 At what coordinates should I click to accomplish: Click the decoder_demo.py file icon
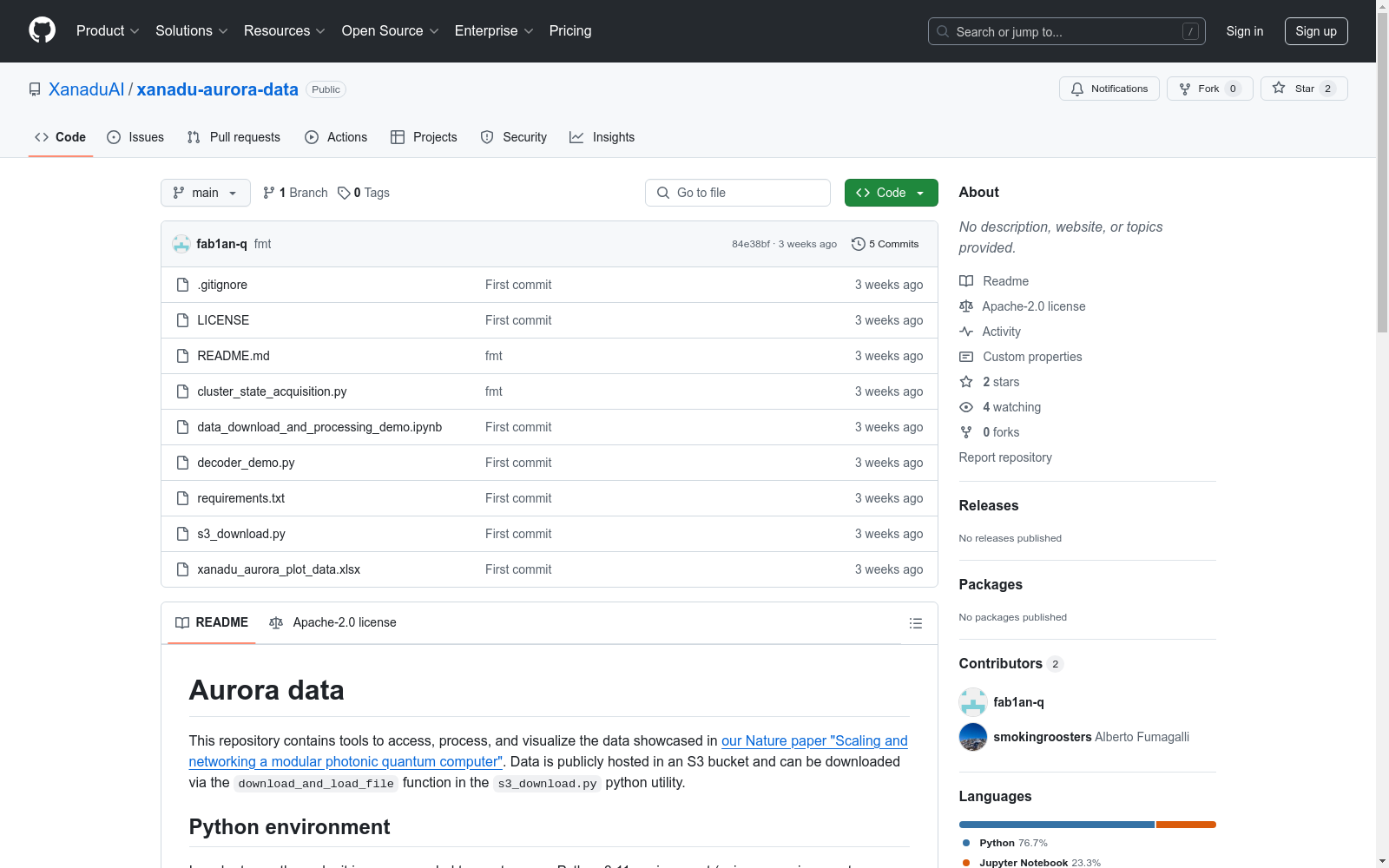pyautogui.click(x=182, y=463)
